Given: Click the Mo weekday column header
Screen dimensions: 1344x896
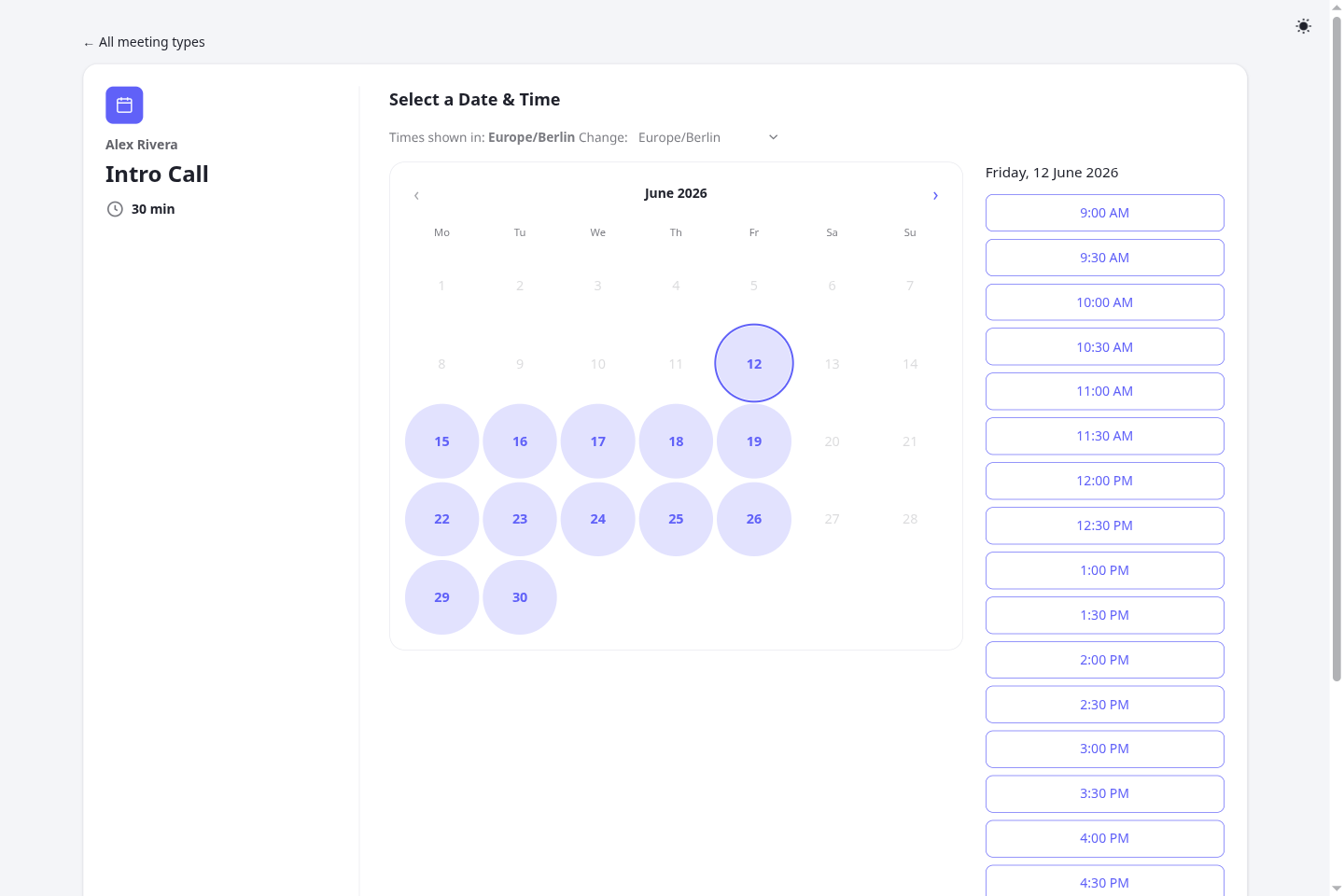Looking at the screenshot, I should pos(442,232).
